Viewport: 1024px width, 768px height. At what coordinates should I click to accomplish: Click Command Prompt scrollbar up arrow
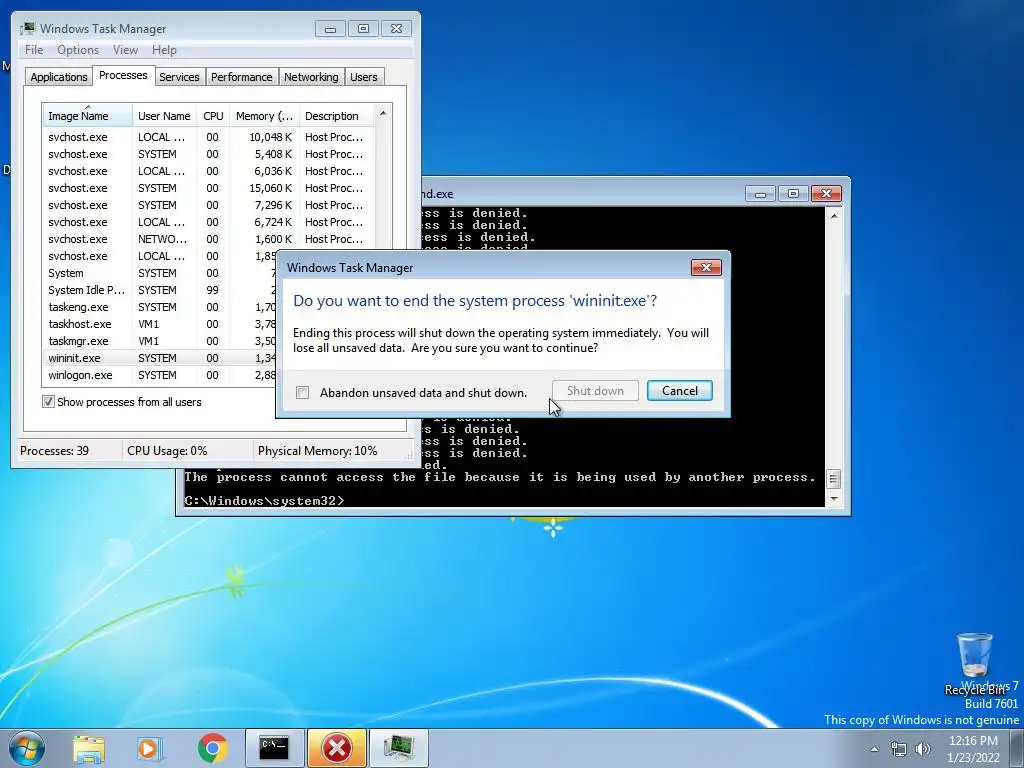pos(833,215)
